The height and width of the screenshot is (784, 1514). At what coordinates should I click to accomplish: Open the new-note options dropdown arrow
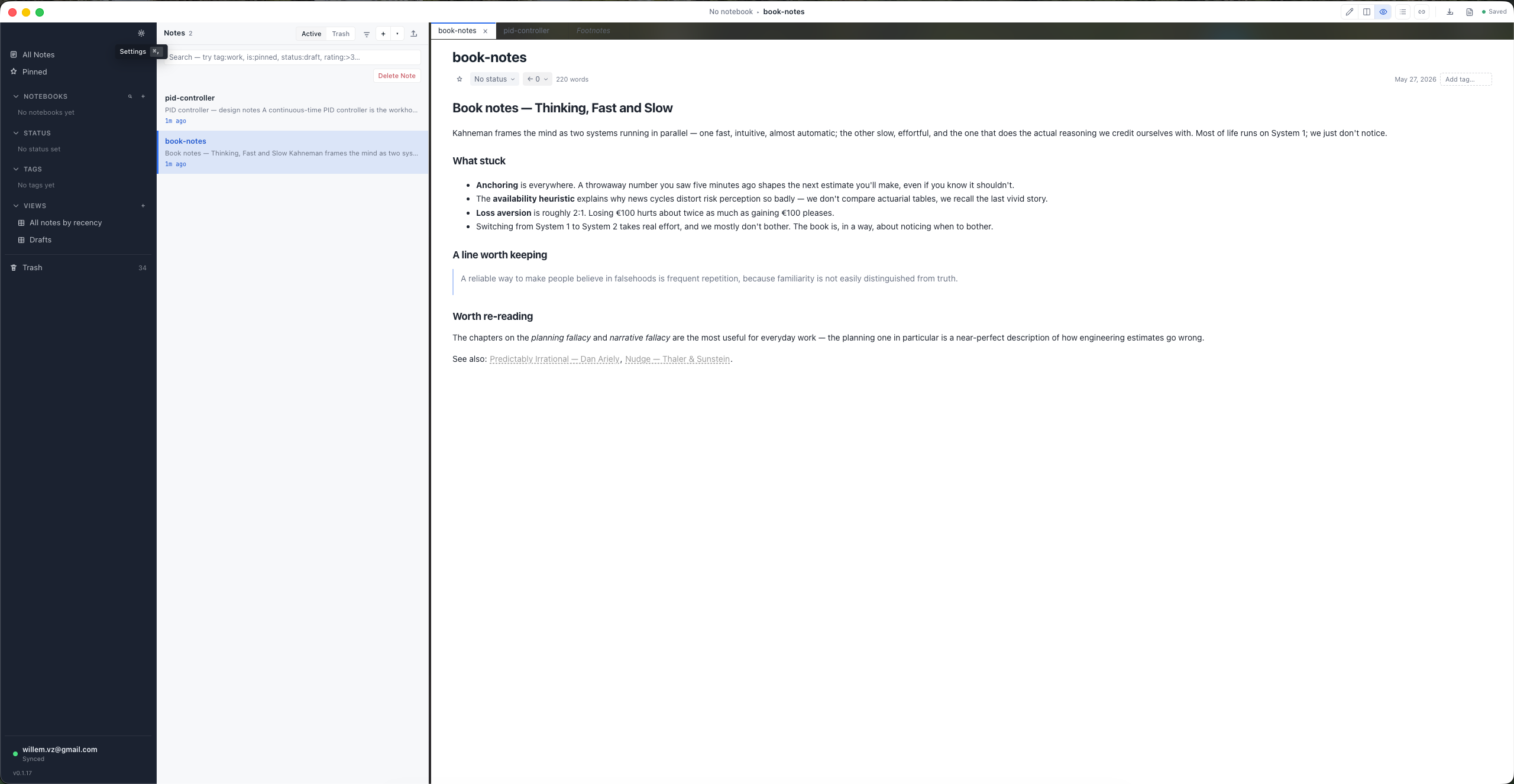(397, 34)
